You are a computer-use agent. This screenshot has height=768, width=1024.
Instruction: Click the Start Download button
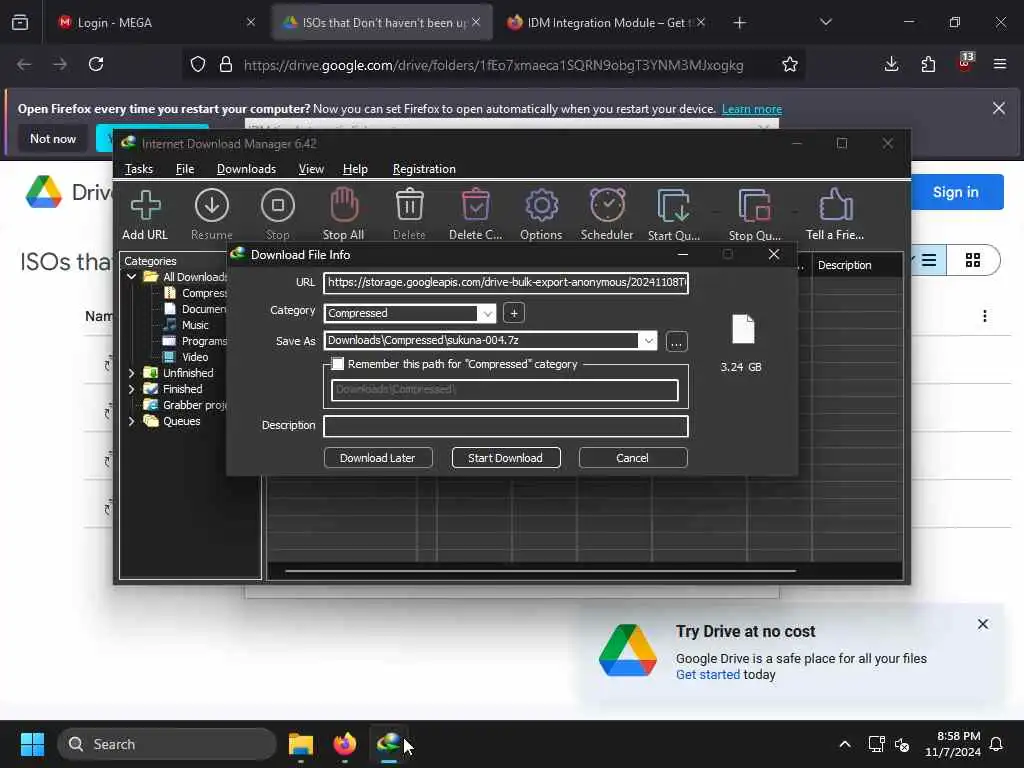click(505, 458)
